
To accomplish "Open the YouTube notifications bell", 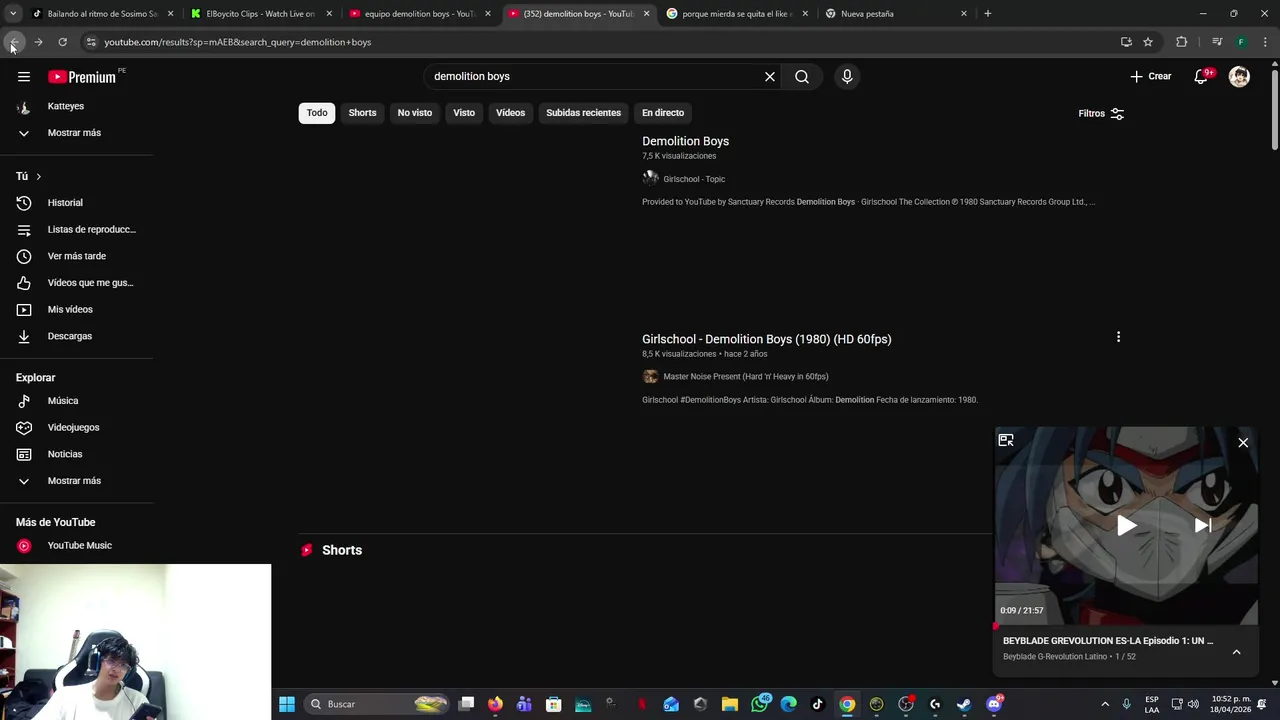I will pyautogui.click(x=1202, y=77).
